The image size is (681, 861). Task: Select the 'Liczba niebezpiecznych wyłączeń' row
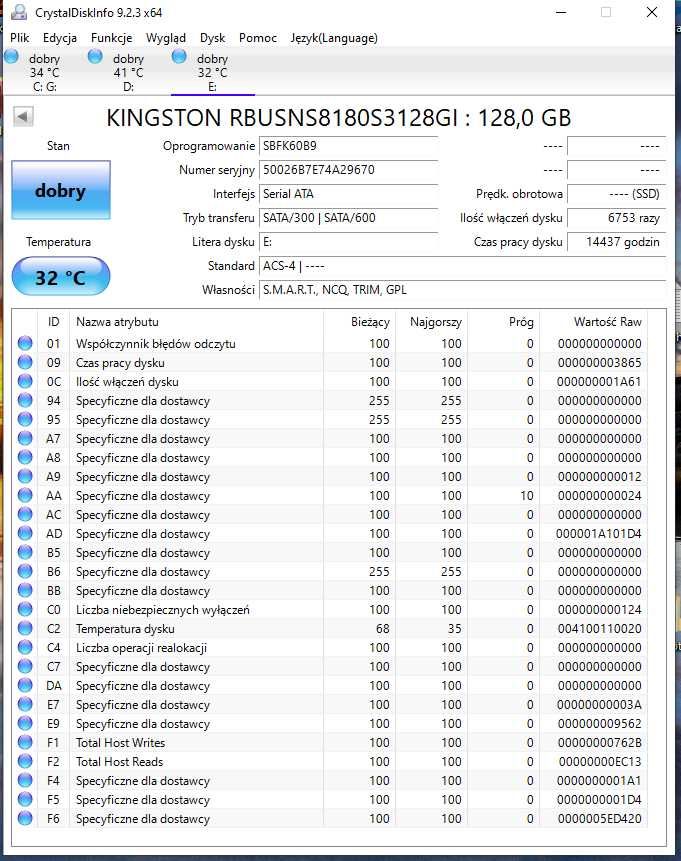click(330, 610)
